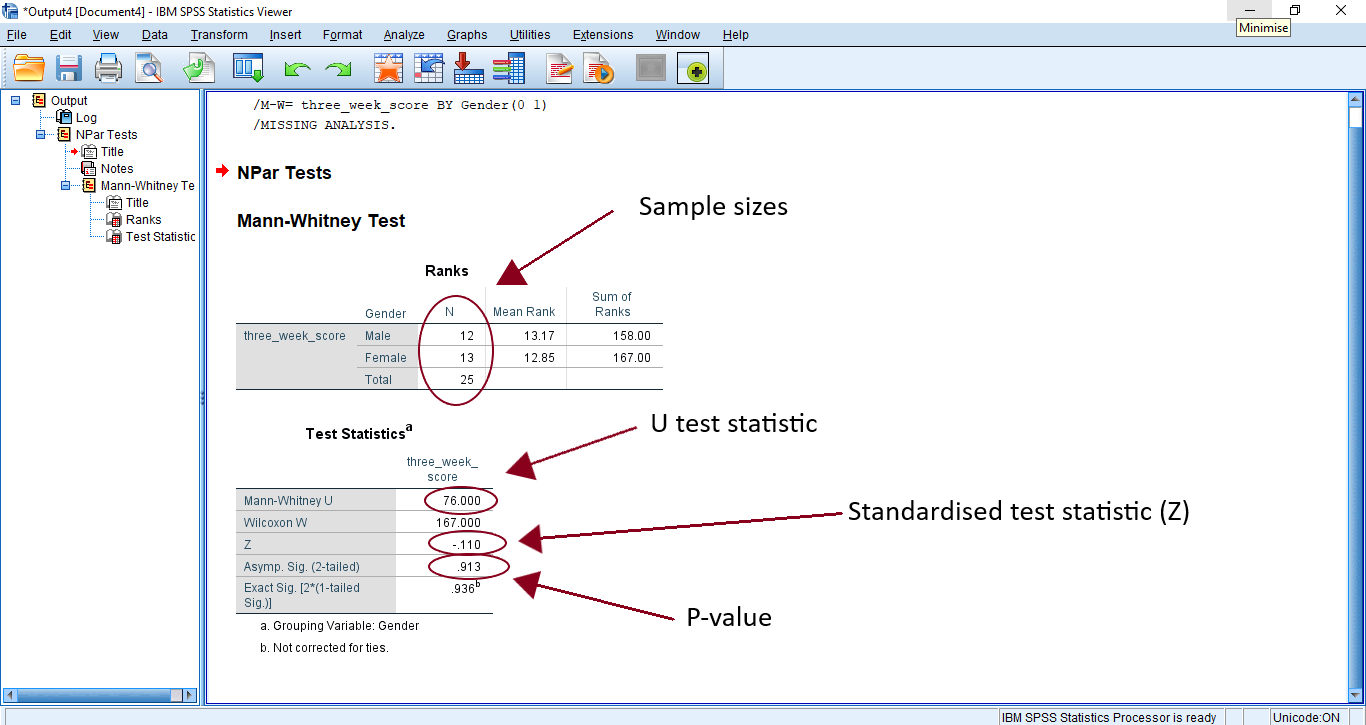
Task: Open the Format menu
Action: (343, 35)
